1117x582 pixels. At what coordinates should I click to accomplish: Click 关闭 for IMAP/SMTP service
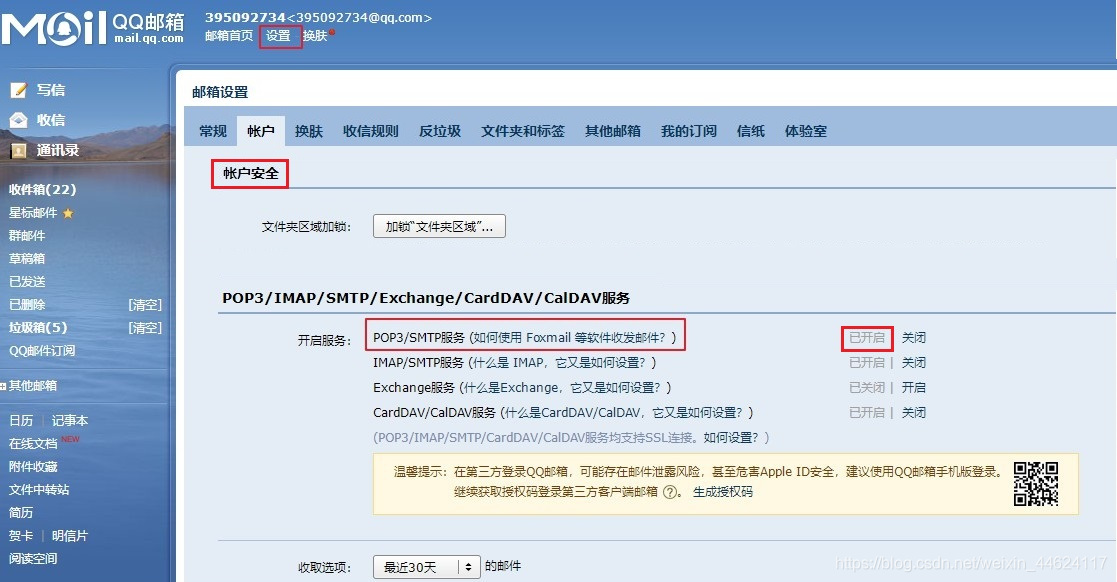pos(914,363)
